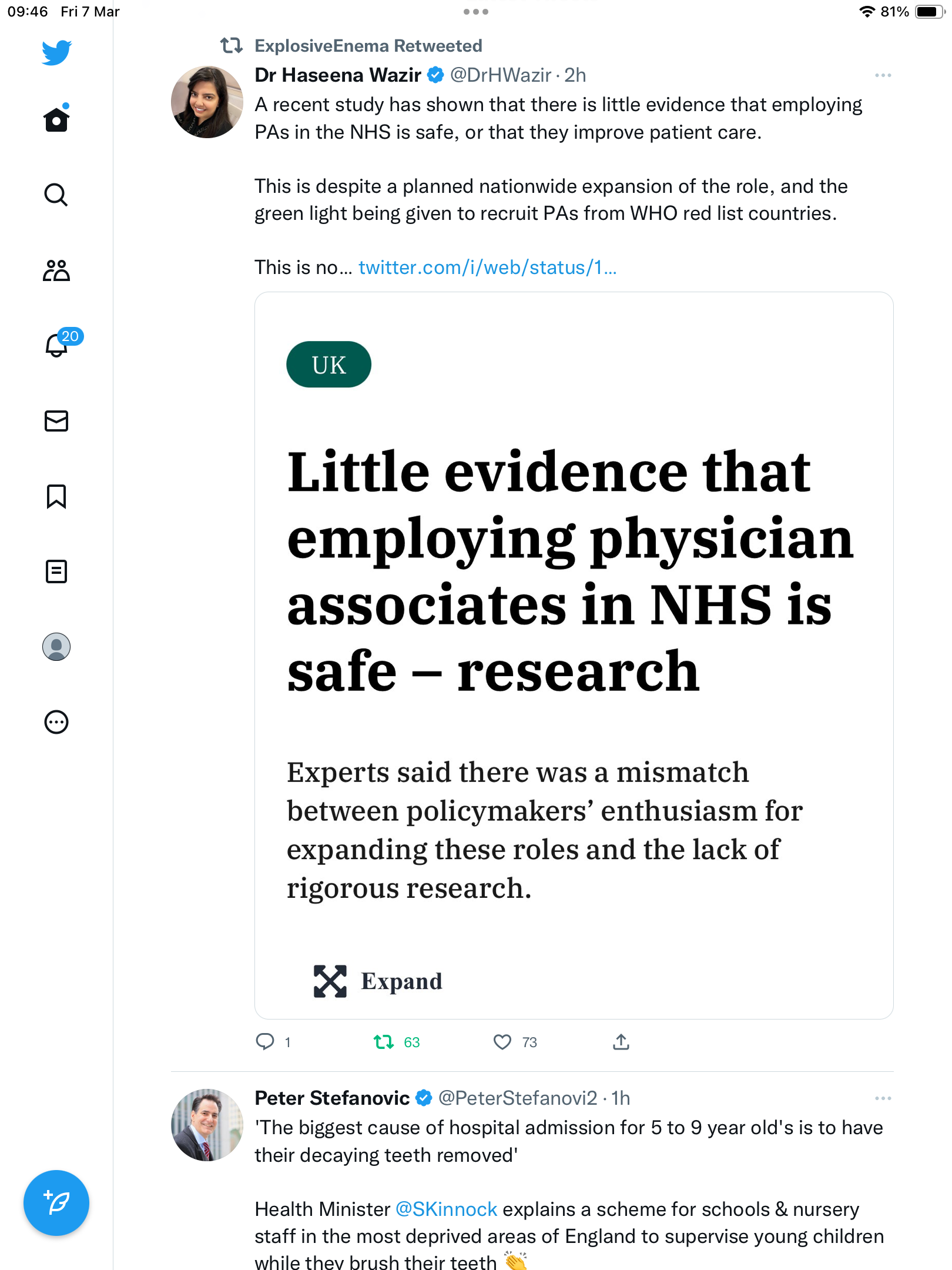Open profile avatar in sidebar
The width and height of the screenshot is (952, 1270).
[x=56, y=647]
